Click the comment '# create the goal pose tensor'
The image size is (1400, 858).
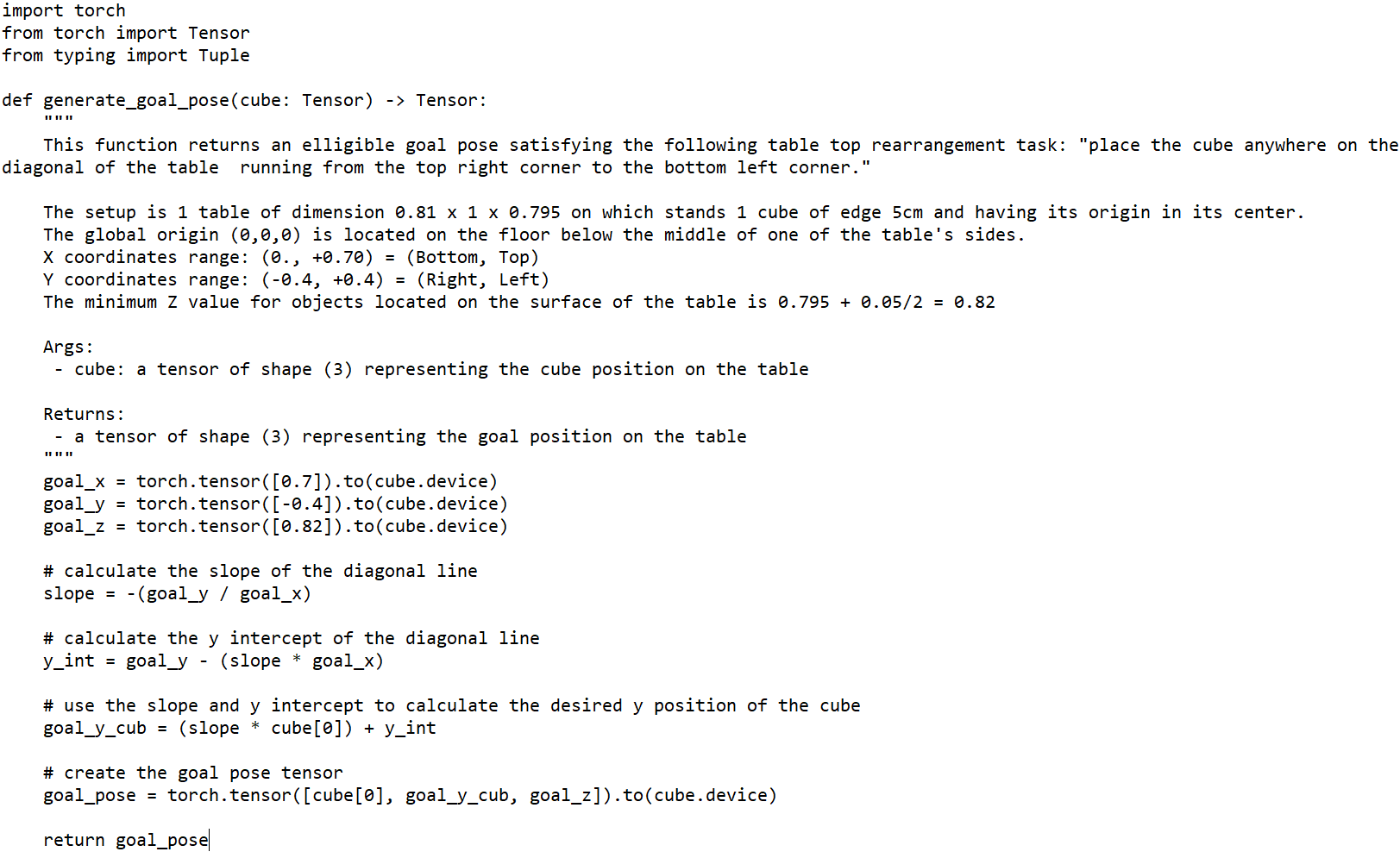(193, 773)
